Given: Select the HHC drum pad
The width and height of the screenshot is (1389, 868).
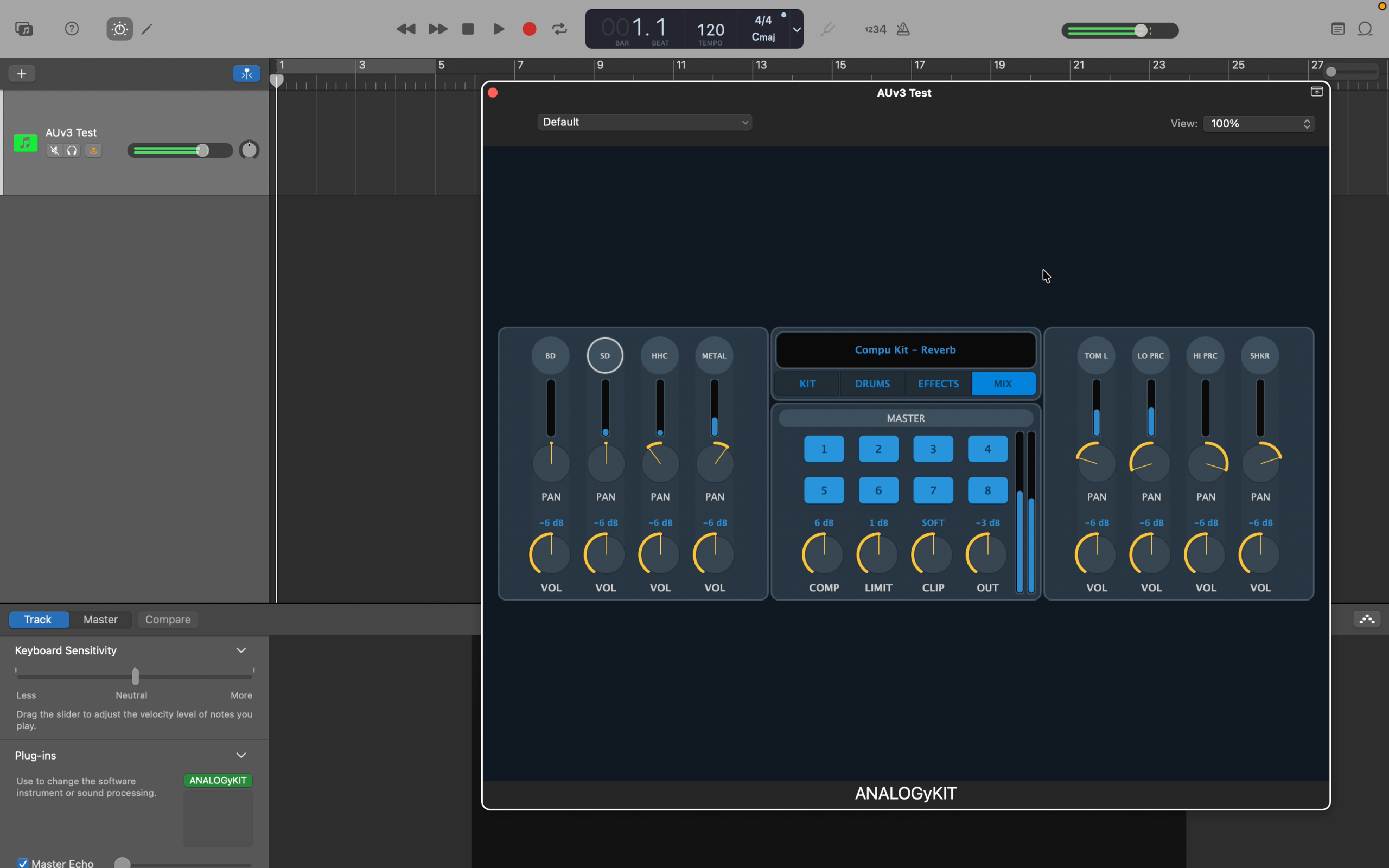Looking at the screenshot, I should (659, 355).
